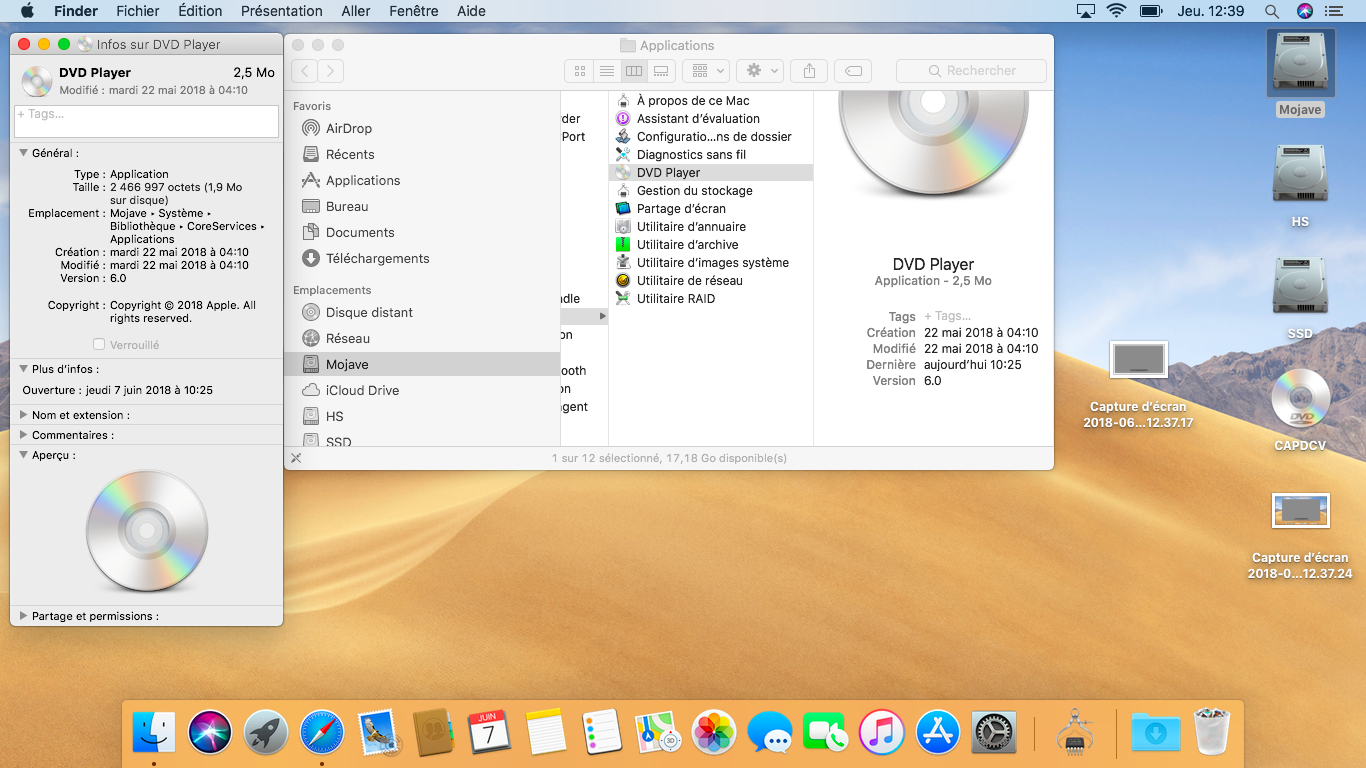Open Trash in the Dock

coord(1212,732)
